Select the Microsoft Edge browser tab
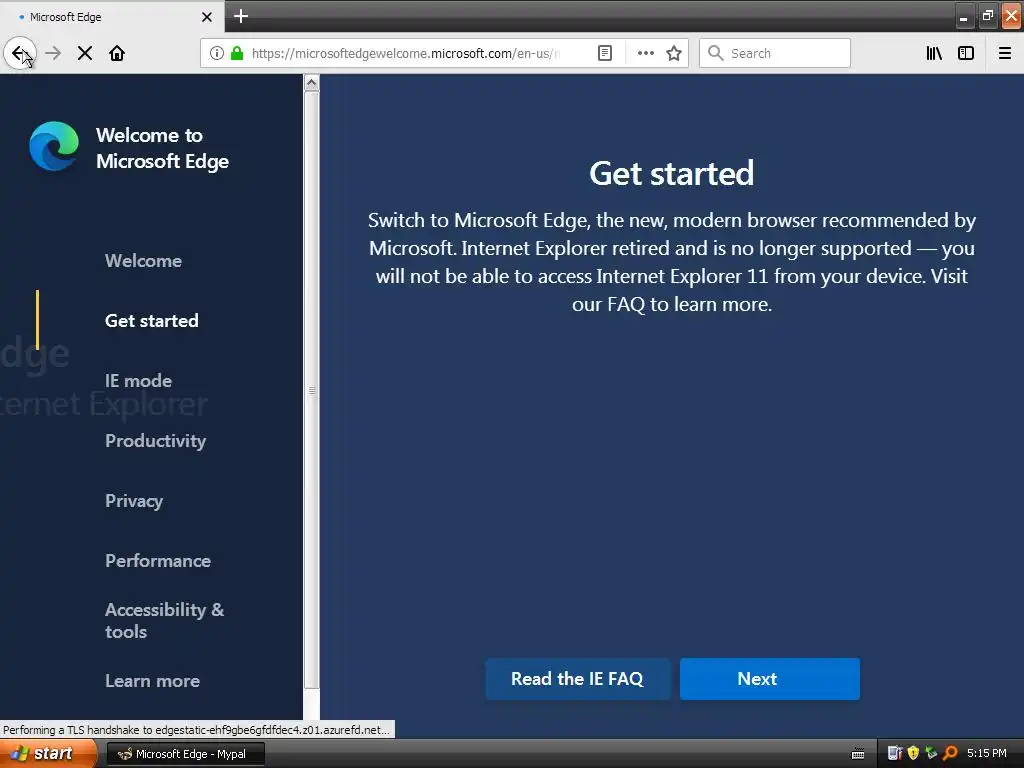1024x768 pixels. (112, 17)
